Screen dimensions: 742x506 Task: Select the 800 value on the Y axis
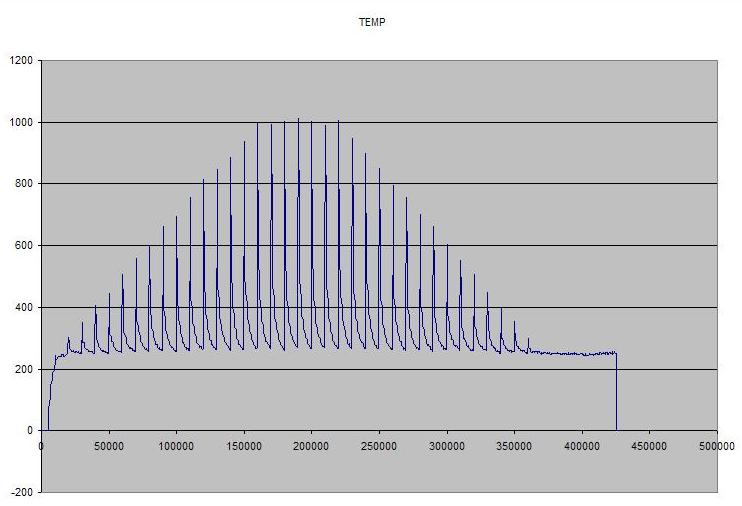click(24, 184)
